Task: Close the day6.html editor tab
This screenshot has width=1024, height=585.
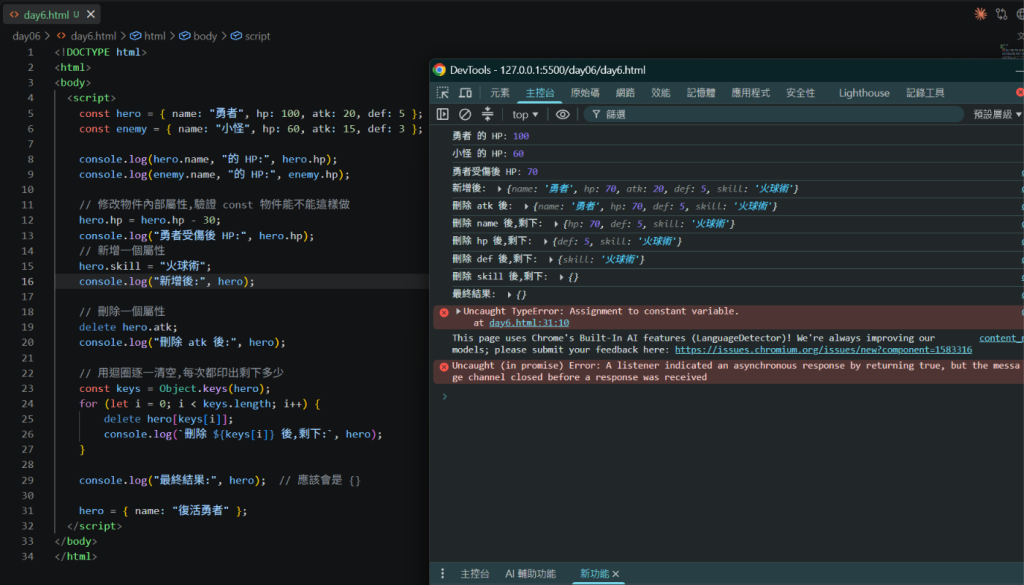Action: [x=91, y=14]
